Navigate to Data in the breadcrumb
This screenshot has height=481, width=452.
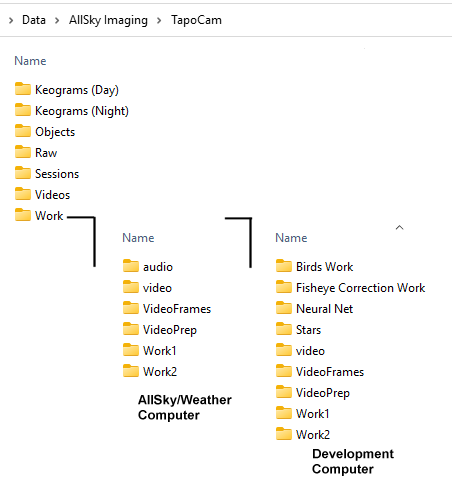point(34,20)
